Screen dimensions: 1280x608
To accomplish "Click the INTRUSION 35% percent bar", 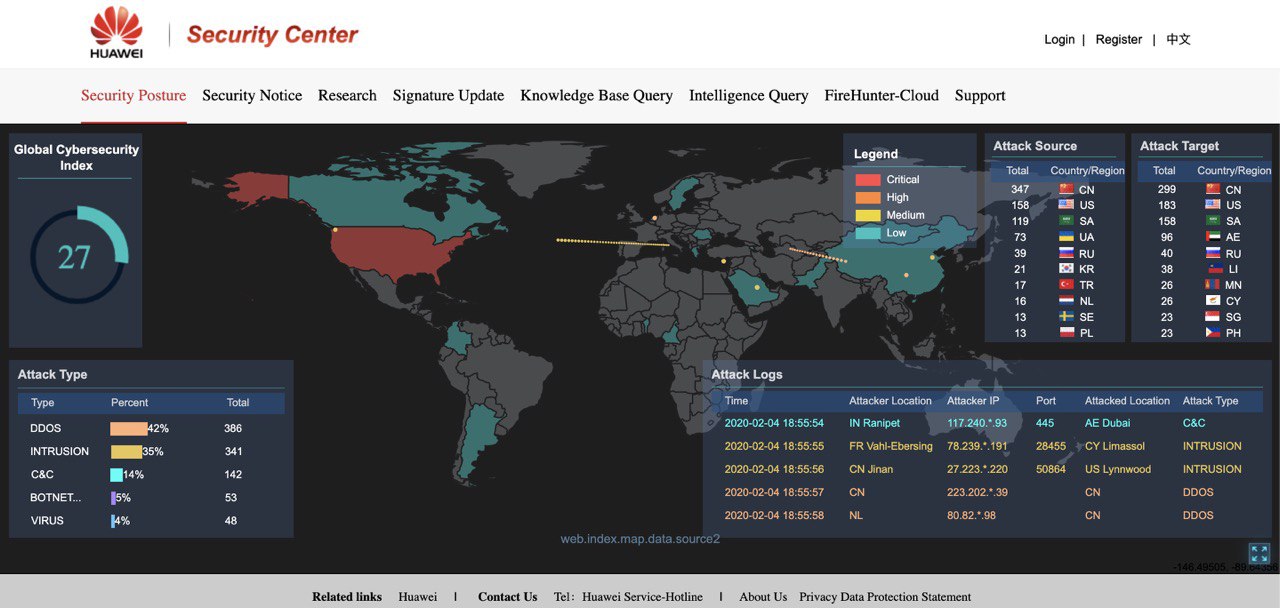I will 126,451.
